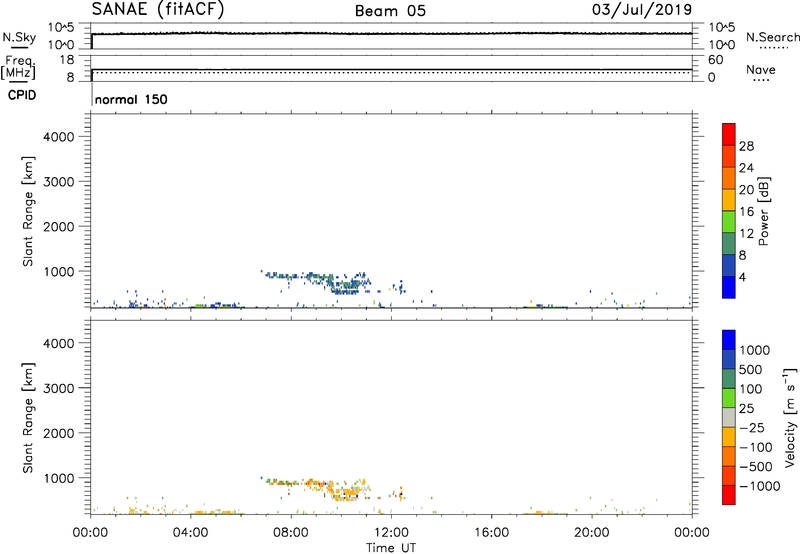Image resolution: width=800 pixels, height=554 pixels.
Task: Click the 28 tick on the power colorbar
Action: (x=746, y=146)
